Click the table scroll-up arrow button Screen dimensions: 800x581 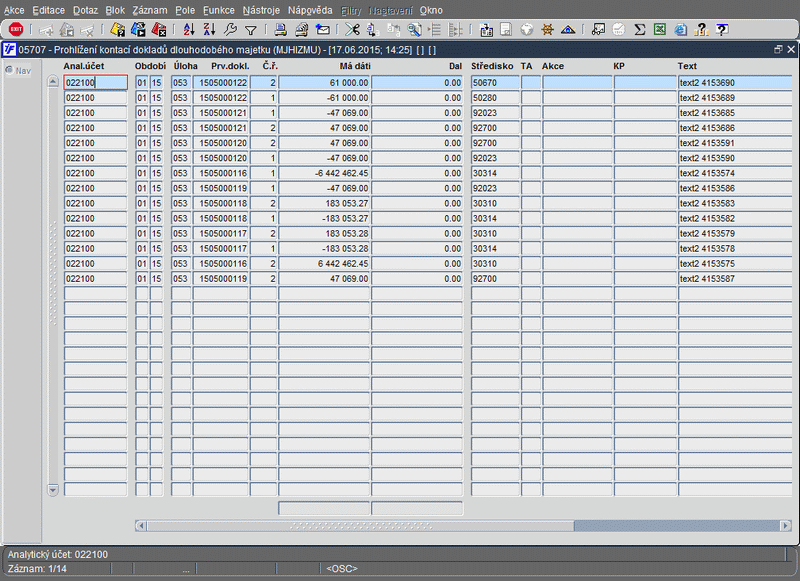[53, 82]
